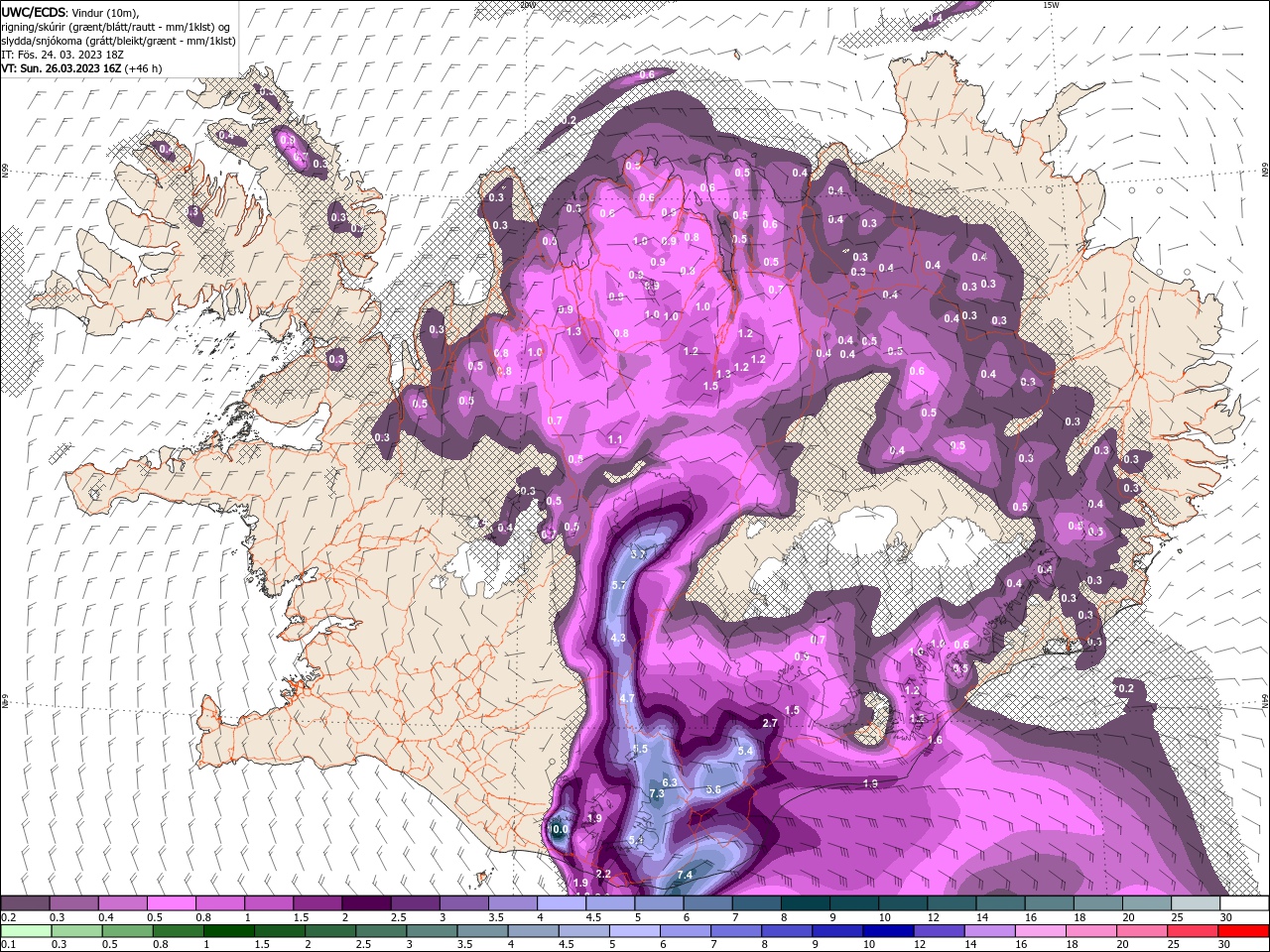1270x952 pixels.
Task: Click the '(+46 h)' forecast offset text
Action: (x=142, y=68)
